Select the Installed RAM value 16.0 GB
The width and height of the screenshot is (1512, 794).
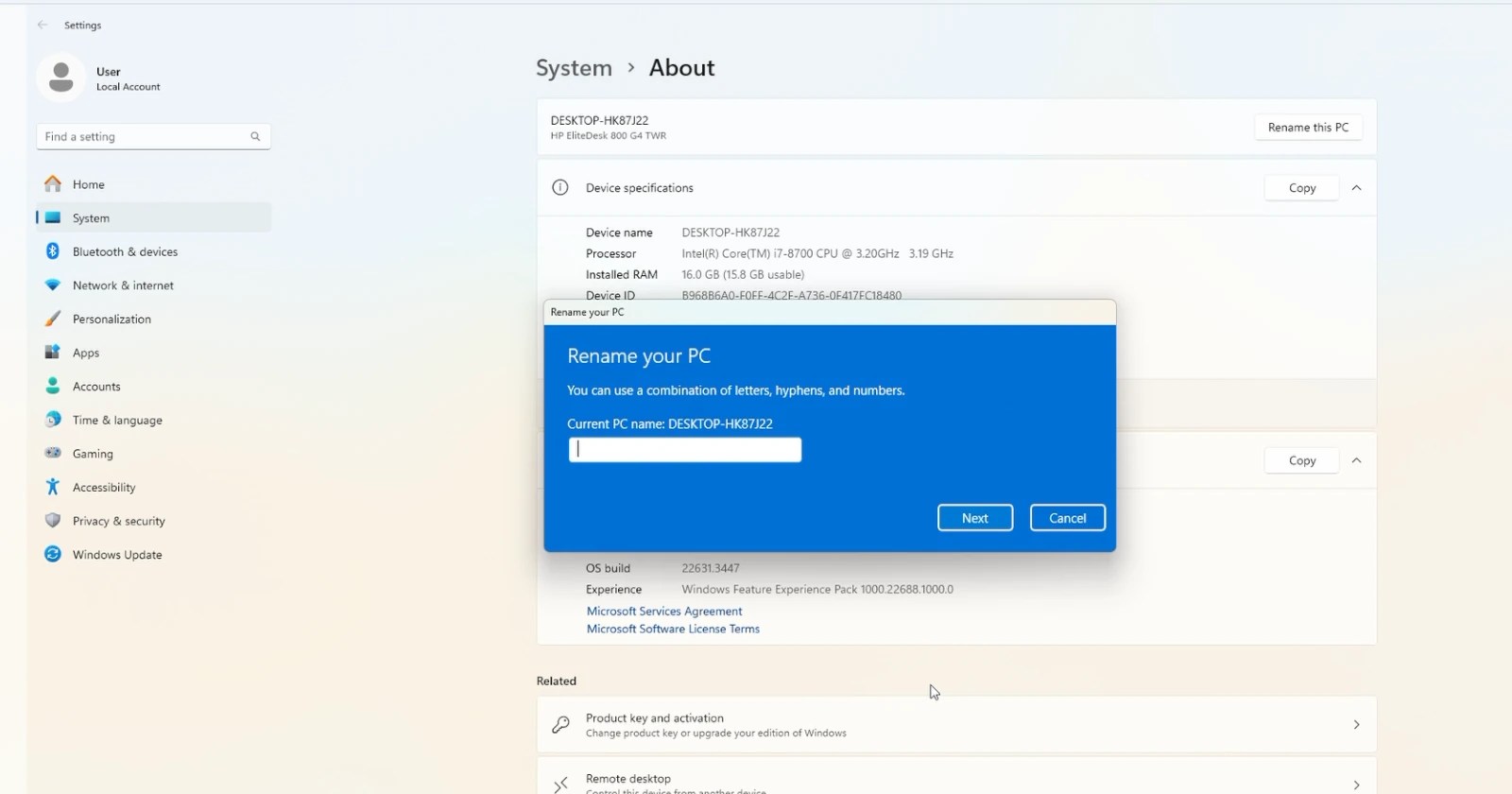click(x=743, y=275)
